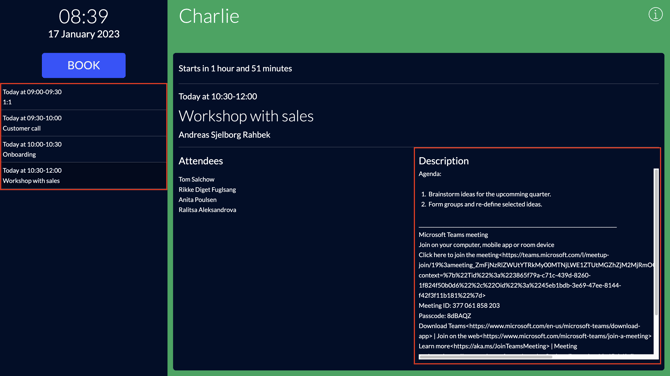This screenshot has width=670, height=376.
Task: Click the horizontal scrollbar under Description text
Action: click(485, 356)
